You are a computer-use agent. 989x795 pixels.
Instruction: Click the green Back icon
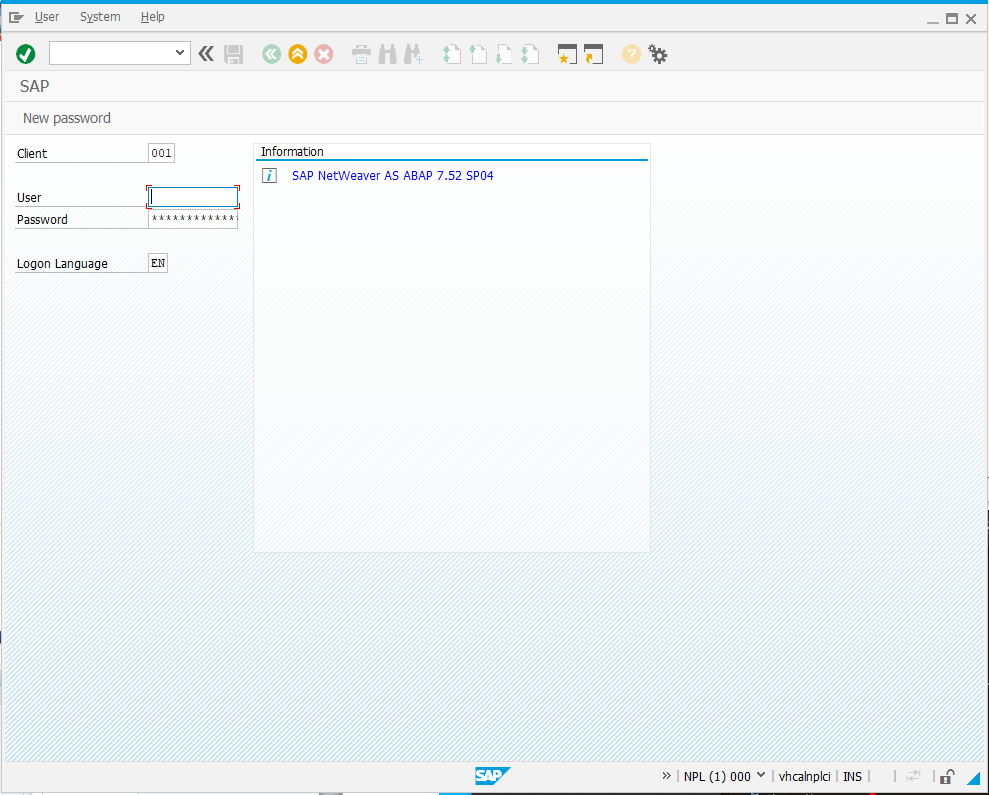coord(272,54)
